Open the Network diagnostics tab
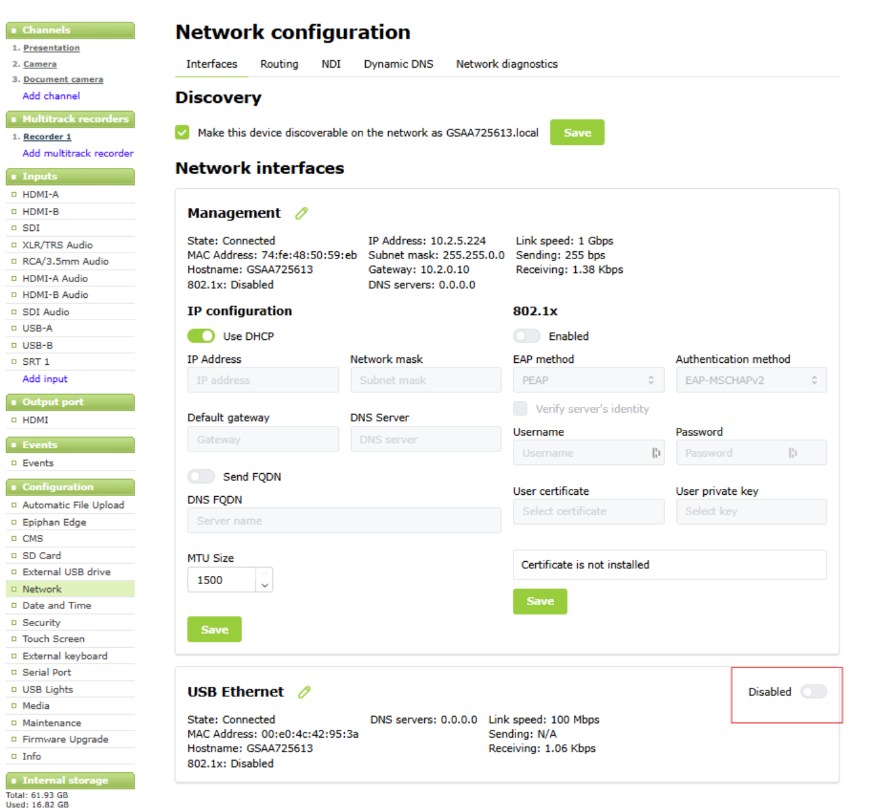The height and width of the screenshot is (809, 877). point(507,64)
